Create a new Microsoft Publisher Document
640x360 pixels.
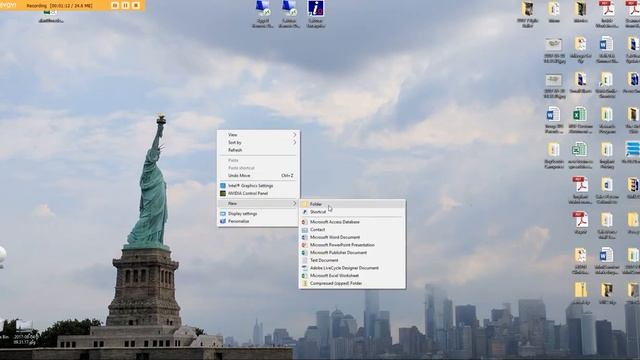(x=352, y=253)
